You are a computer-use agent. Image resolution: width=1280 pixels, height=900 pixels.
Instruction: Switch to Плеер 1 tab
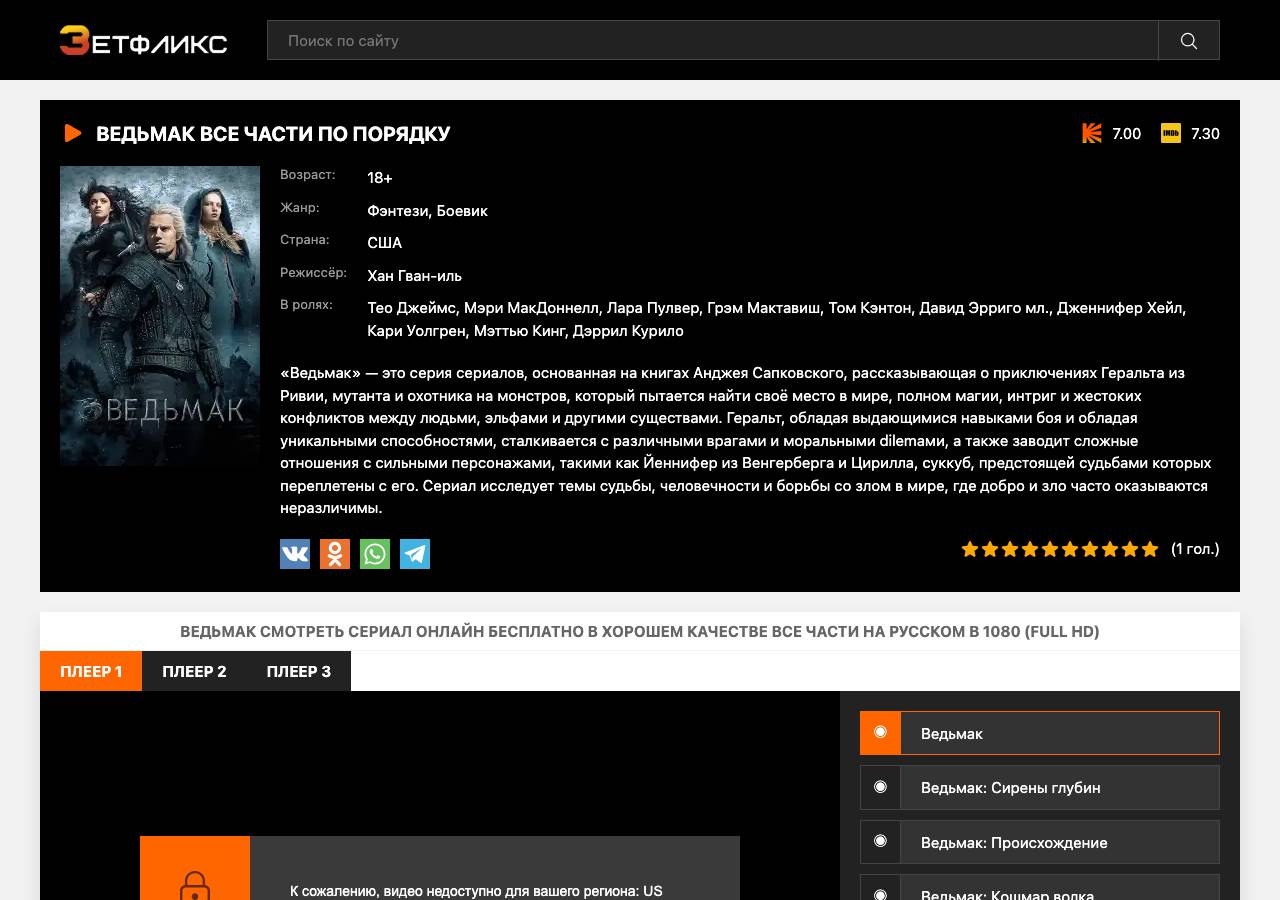[91, 671]
